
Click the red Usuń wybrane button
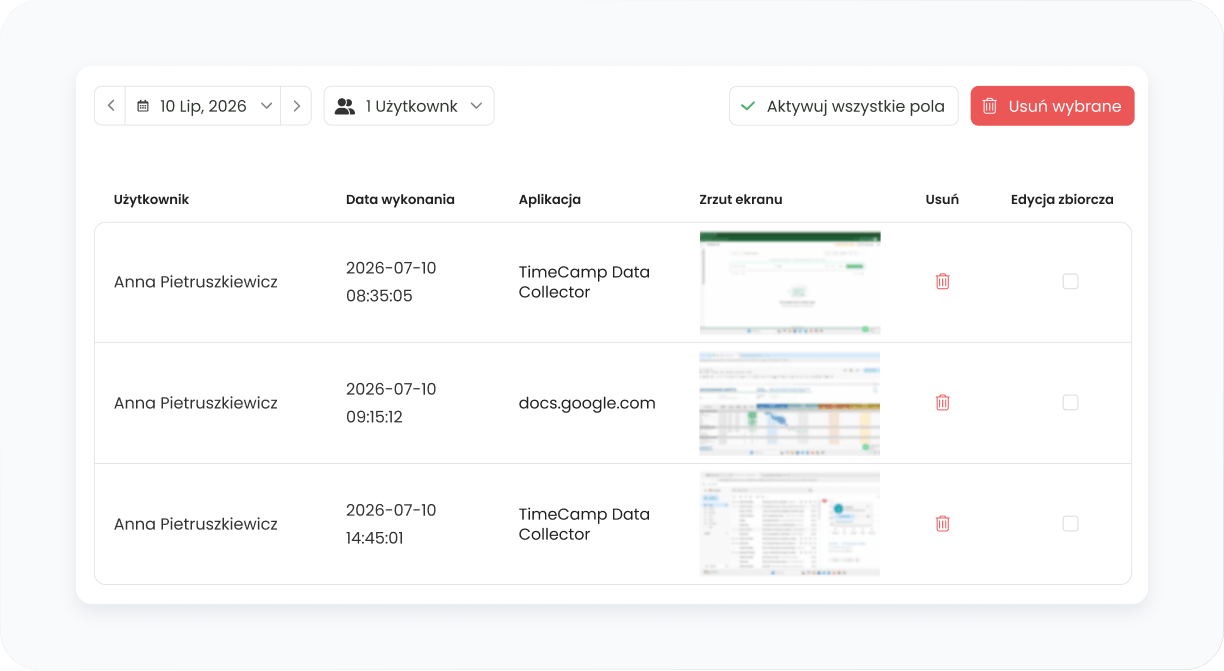pos(1052,106)
